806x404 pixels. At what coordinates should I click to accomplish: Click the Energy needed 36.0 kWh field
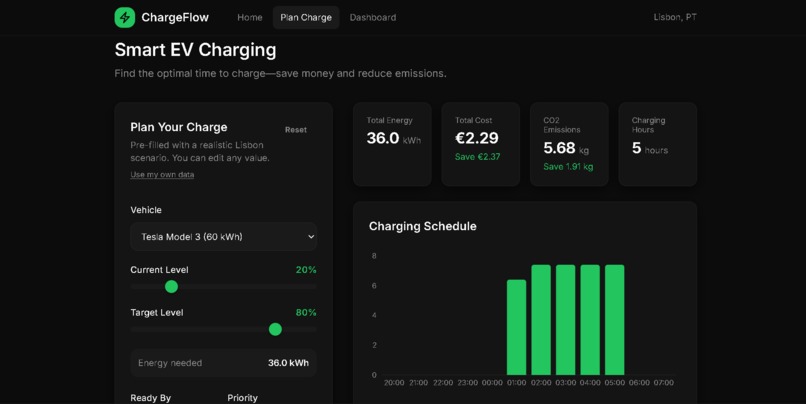[224, 363]
